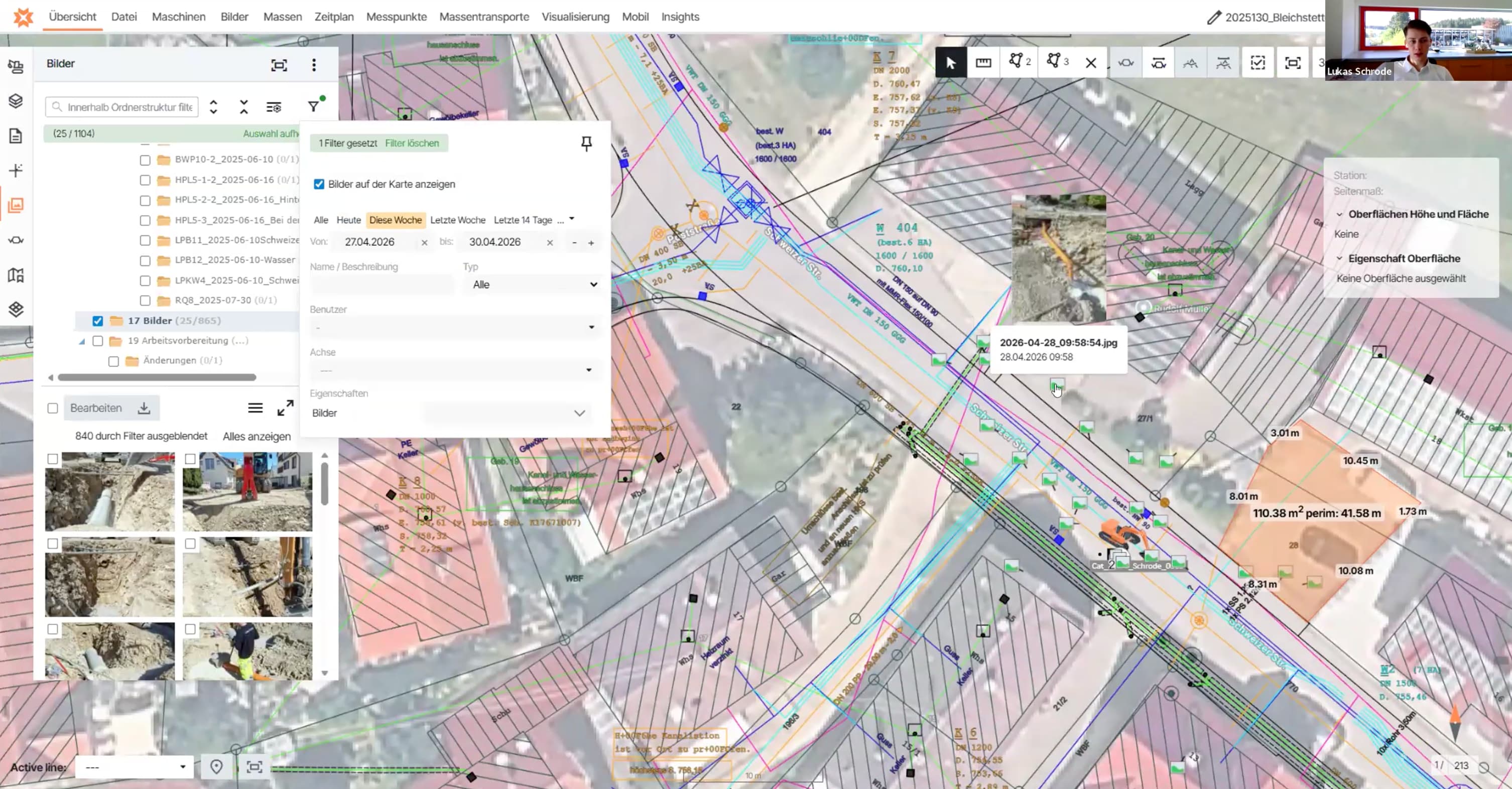Toggle the filter funnel icon
This screenshot has height=789, width=1512.
(x=314, y=106)
